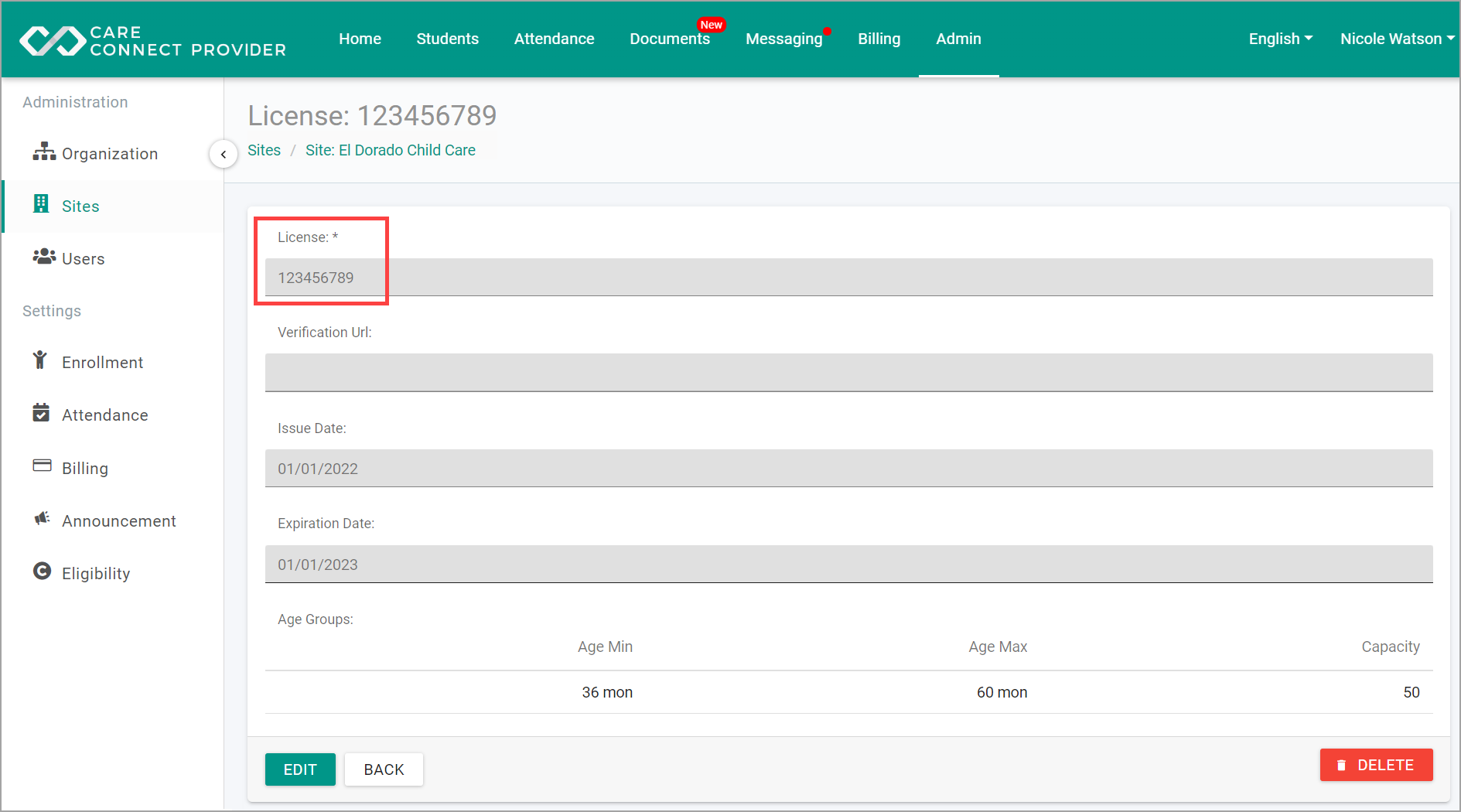Click the Users group icon
This screenshot has width=1461, height=812.
click(44, 257)
